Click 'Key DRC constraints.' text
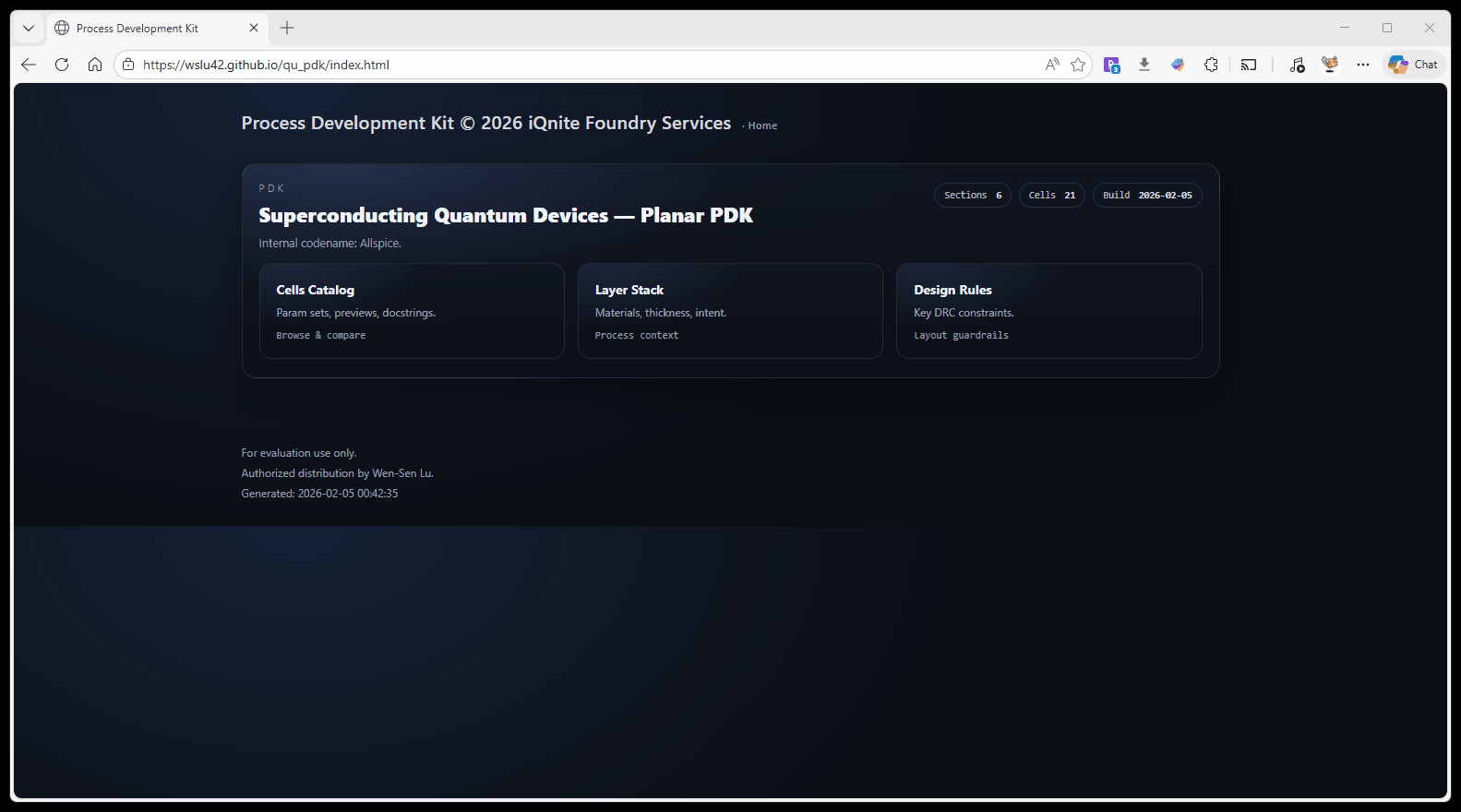Screen dimensions: 1461x812 click(964, 313)
